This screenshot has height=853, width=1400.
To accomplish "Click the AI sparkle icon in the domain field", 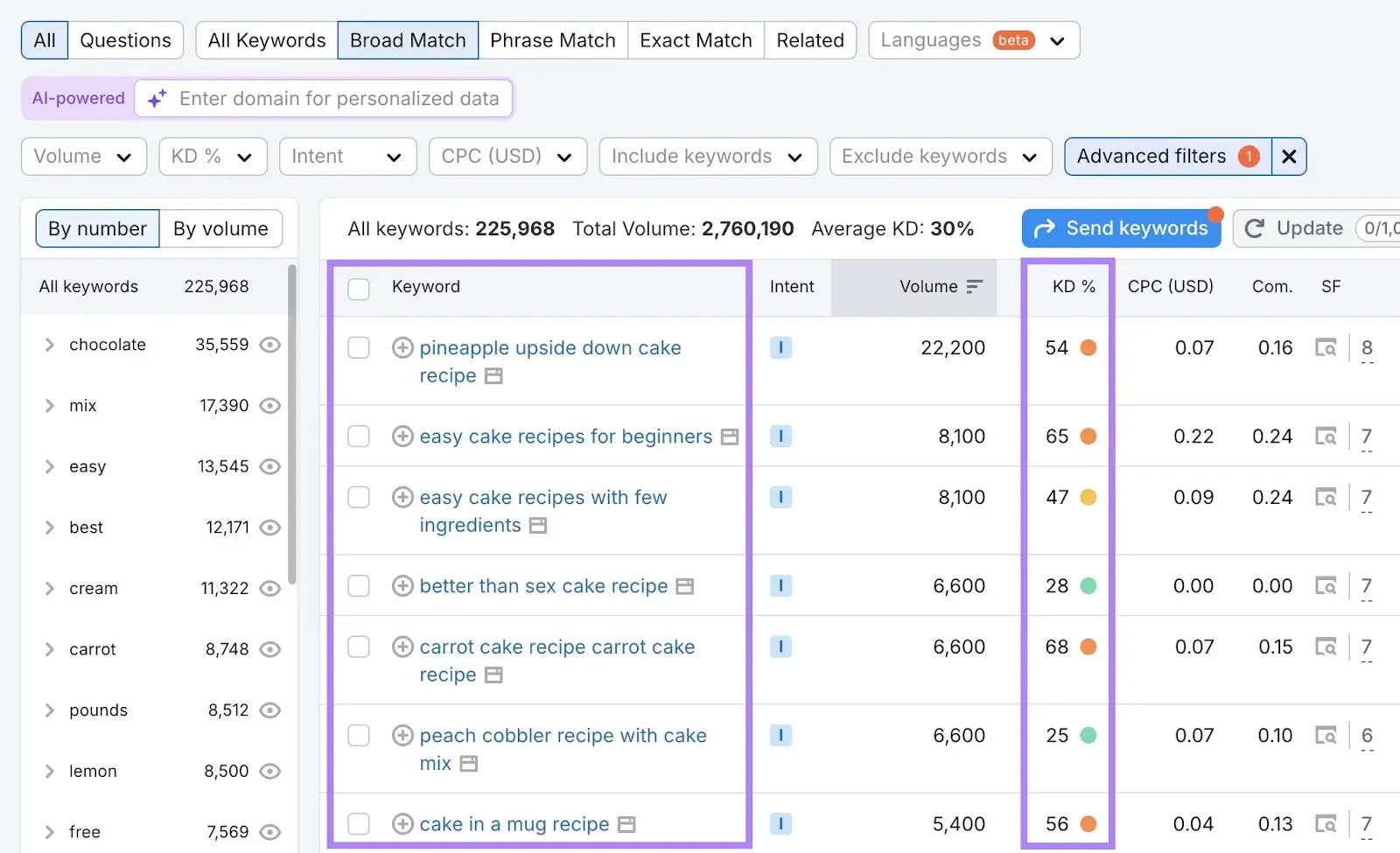I will (x=156, y=98).
